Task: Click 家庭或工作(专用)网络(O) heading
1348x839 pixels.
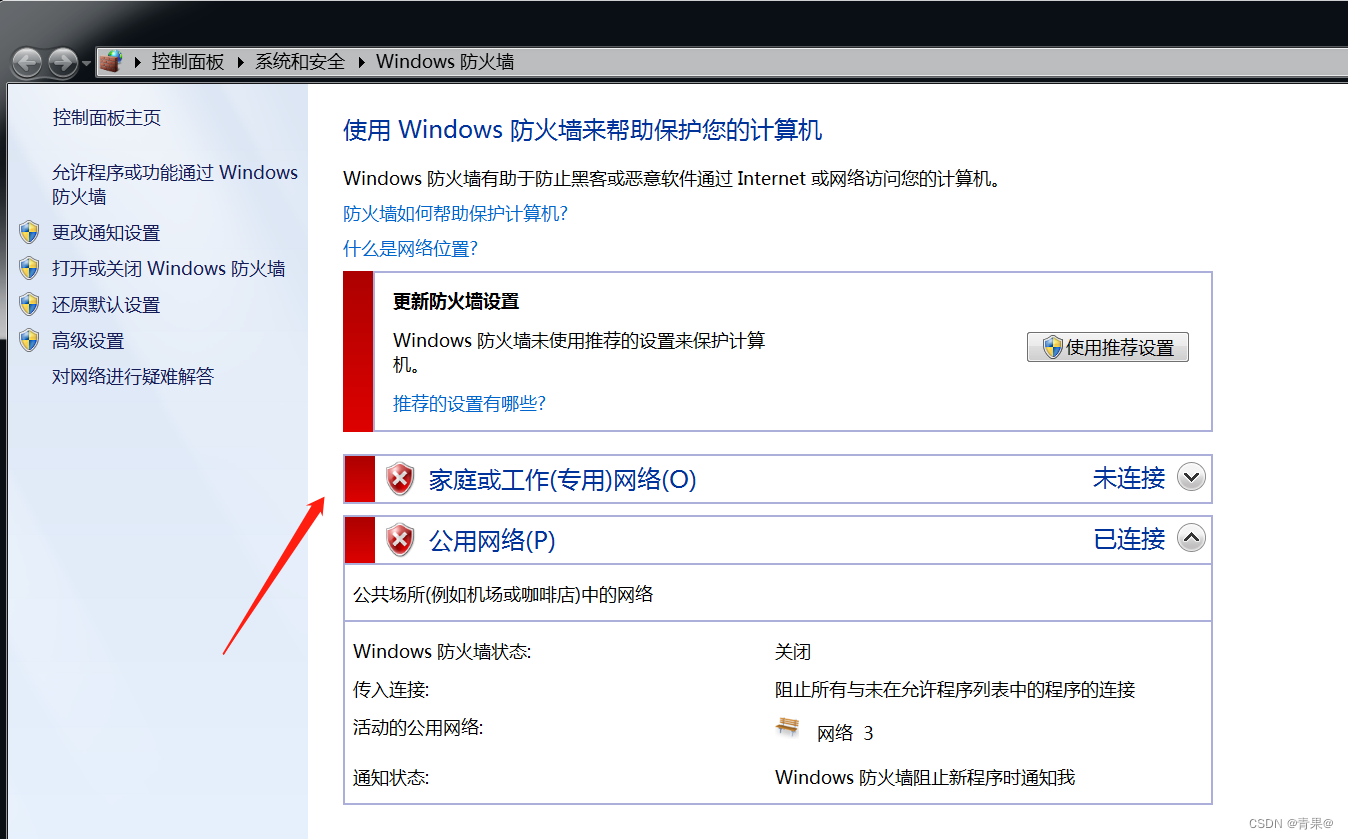Action: click(x=562, y=480)
